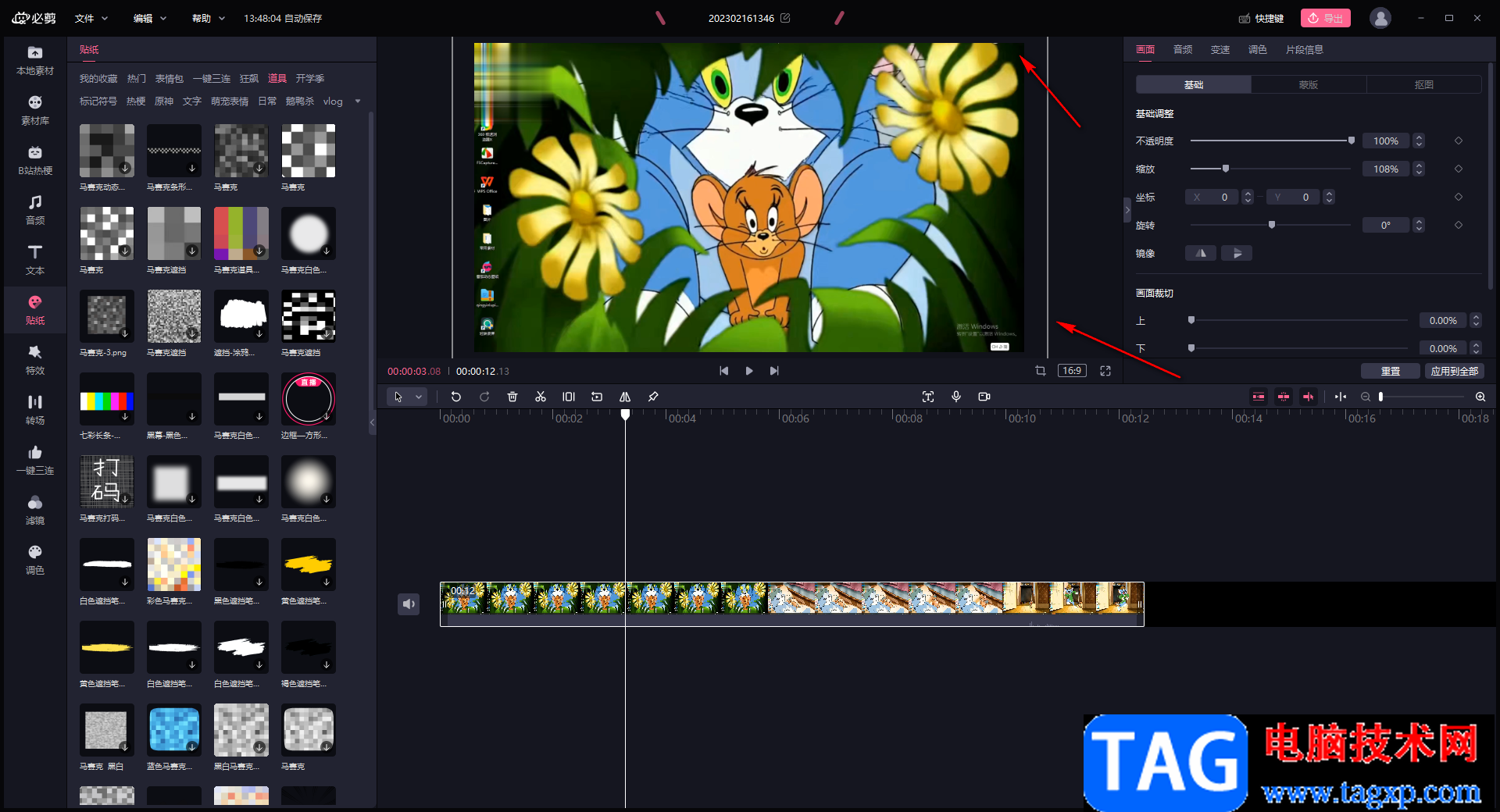This screenshot has width=1500, height=812.
Task: Open the 文件 menu
Action: pyautogui.click(x=91, y=18)
